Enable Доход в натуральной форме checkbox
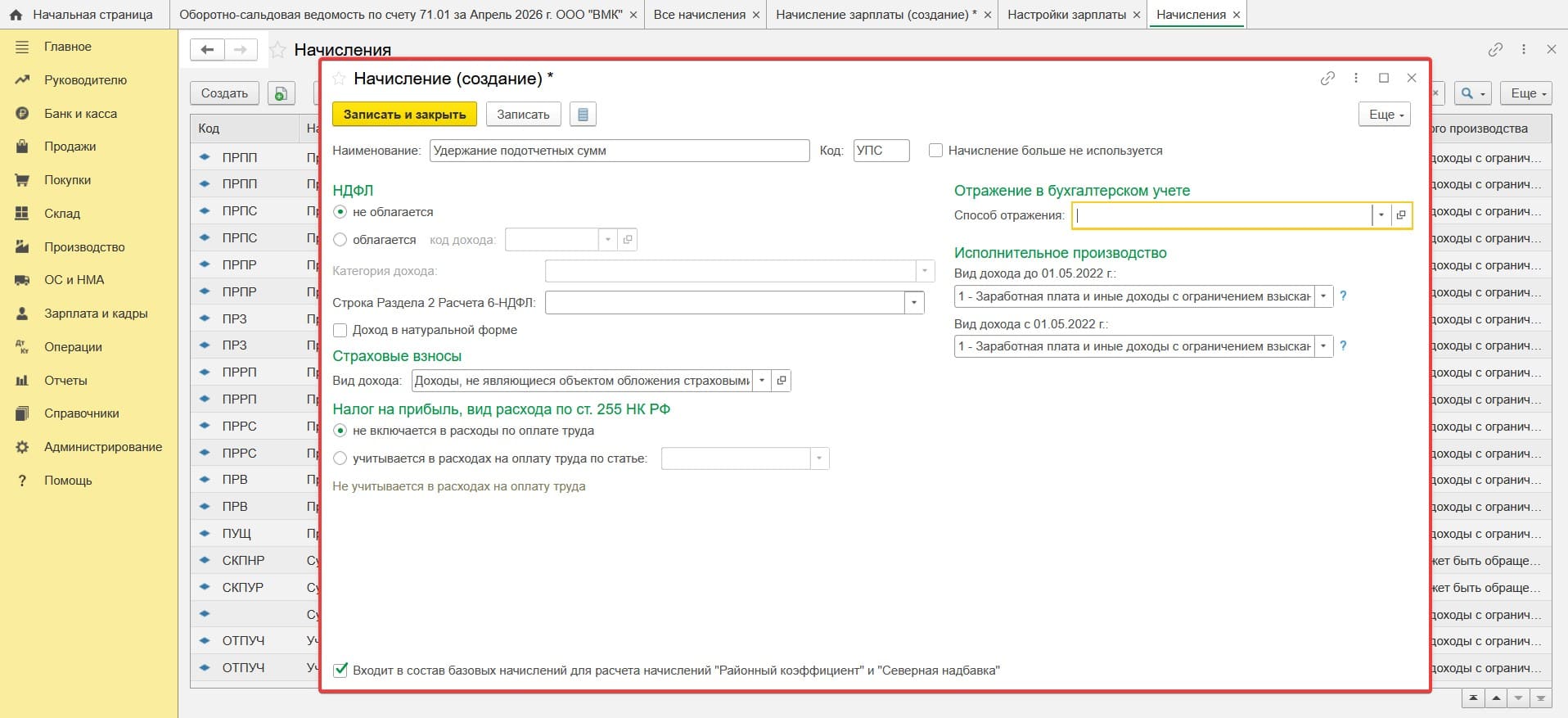The image size is (1568, 718). click(x=340, y=330)
